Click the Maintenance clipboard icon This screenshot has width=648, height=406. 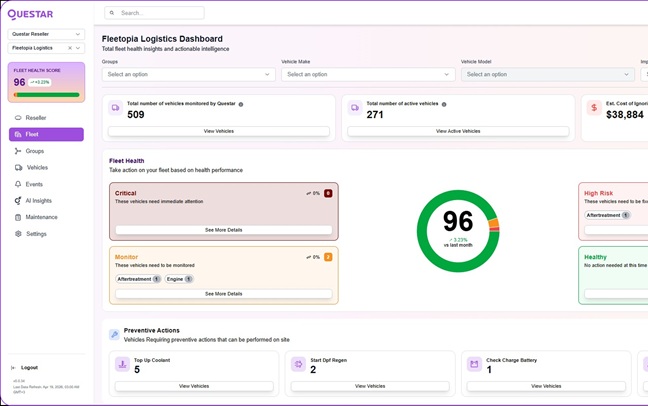18,217
